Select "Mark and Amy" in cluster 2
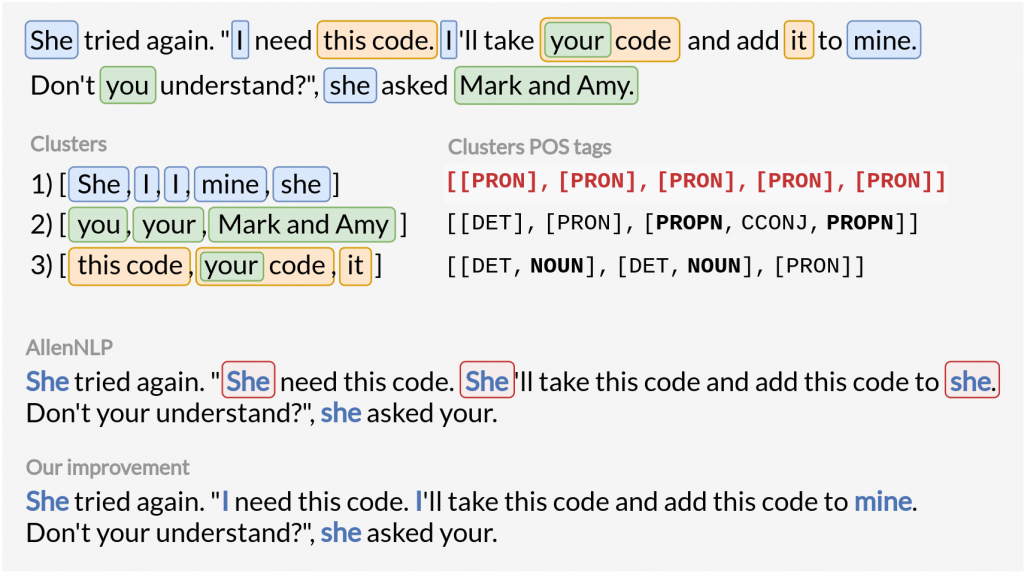 [x=303, y=225]
